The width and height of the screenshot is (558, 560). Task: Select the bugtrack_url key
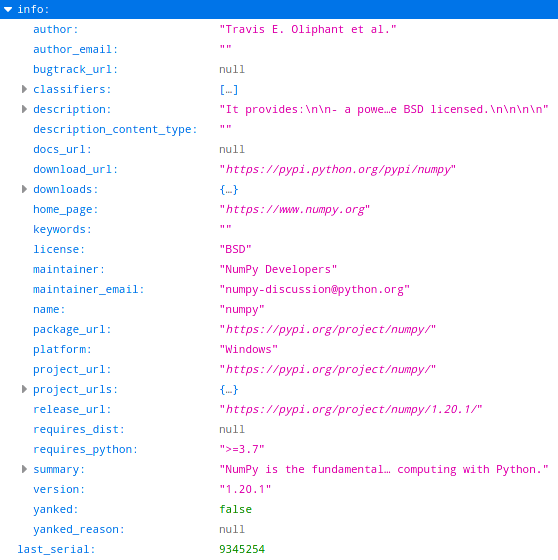coord(75,69)
